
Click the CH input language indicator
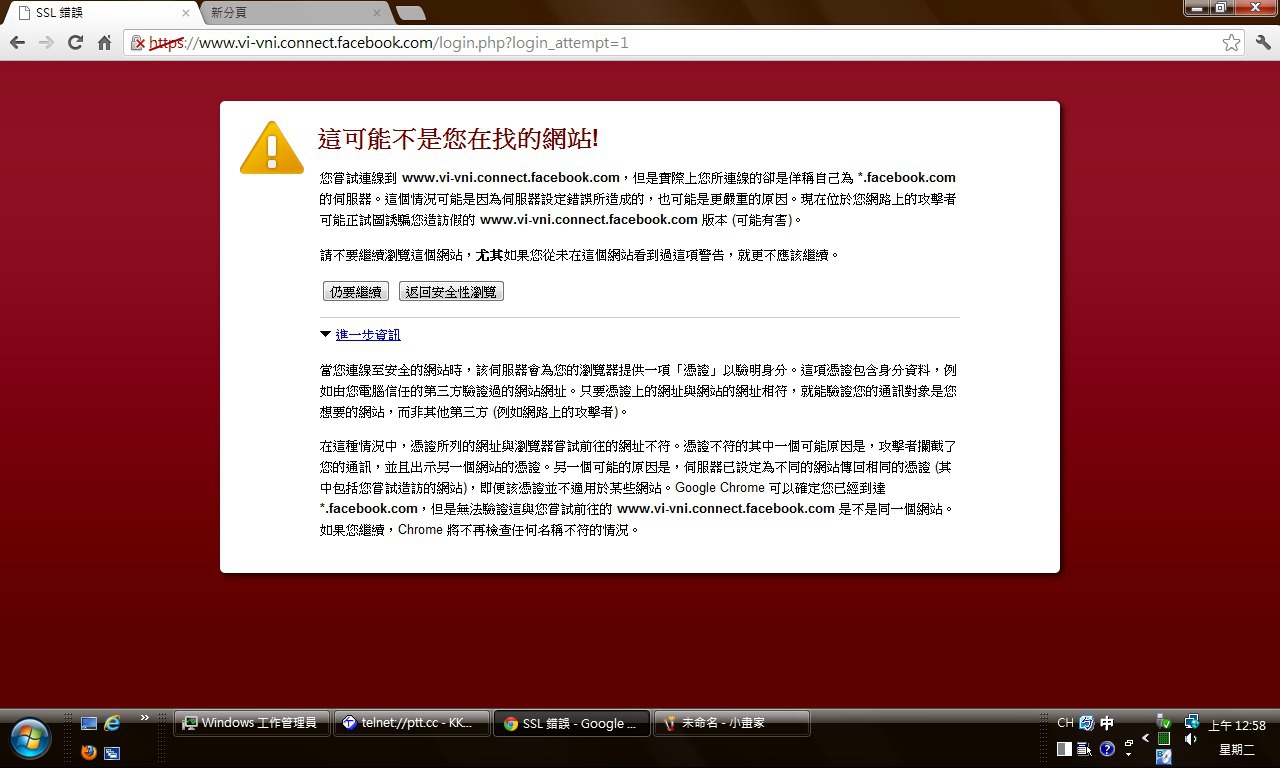click(1065, 723)
